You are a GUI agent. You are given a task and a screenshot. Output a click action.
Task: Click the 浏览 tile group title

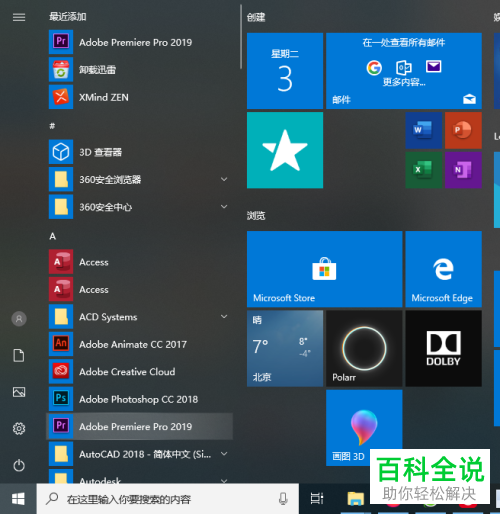(x=256, y=216)
